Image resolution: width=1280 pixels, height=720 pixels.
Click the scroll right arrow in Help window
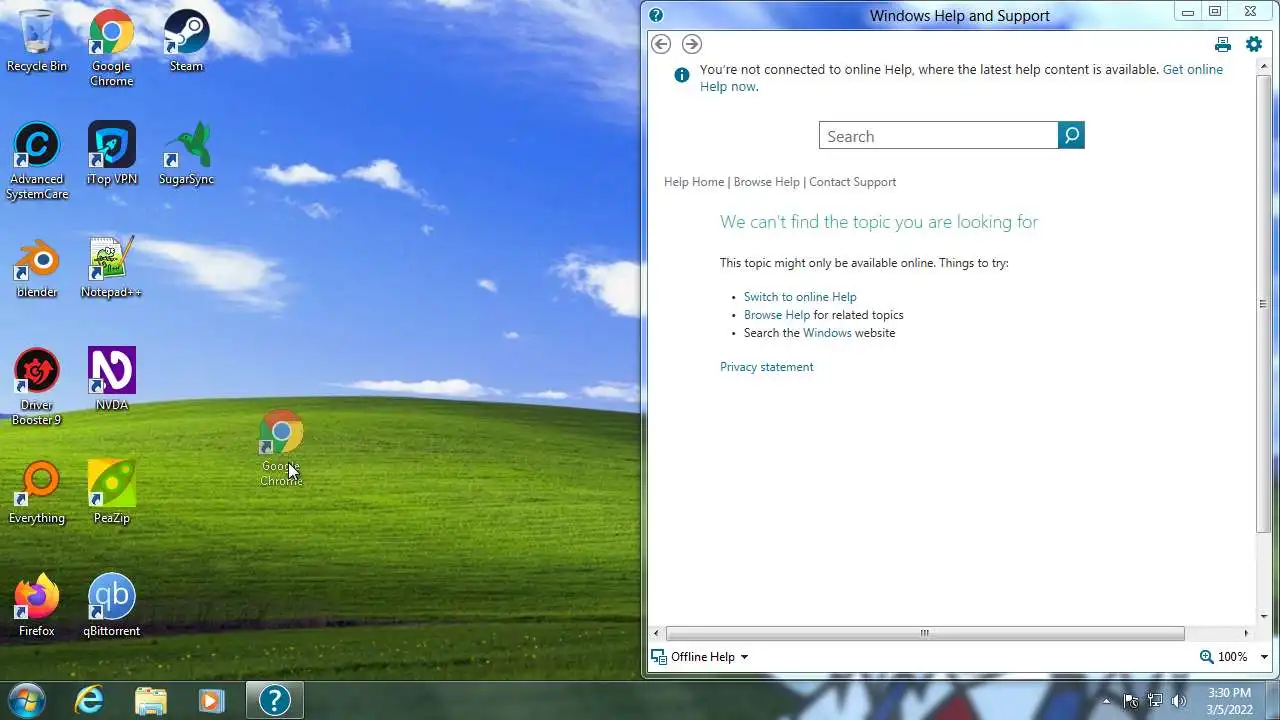[x=1246, y=633]
